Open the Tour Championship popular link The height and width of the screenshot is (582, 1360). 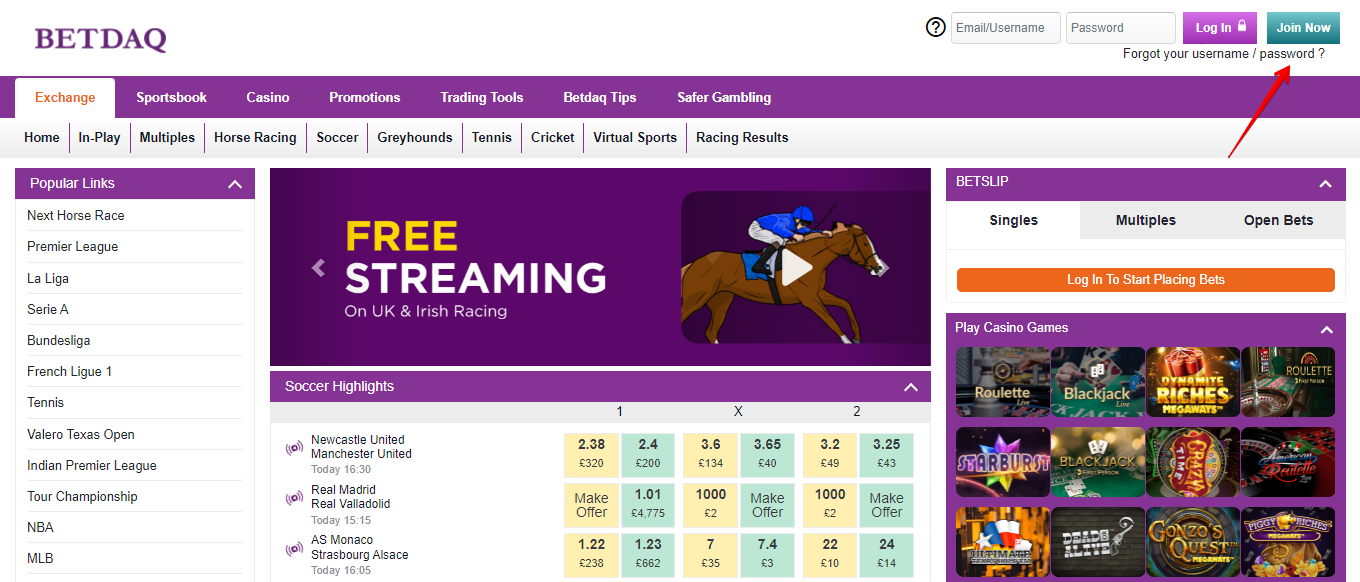point(82,497)
